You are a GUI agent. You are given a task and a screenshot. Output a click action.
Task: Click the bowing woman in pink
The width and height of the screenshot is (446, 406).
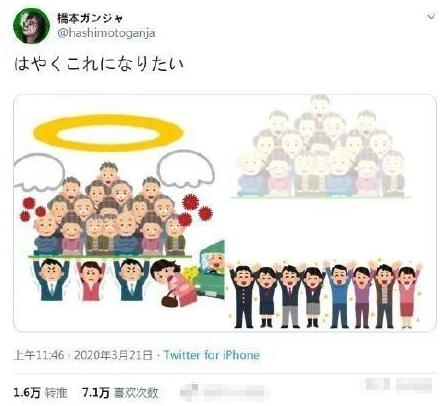[x=174, y=283]
